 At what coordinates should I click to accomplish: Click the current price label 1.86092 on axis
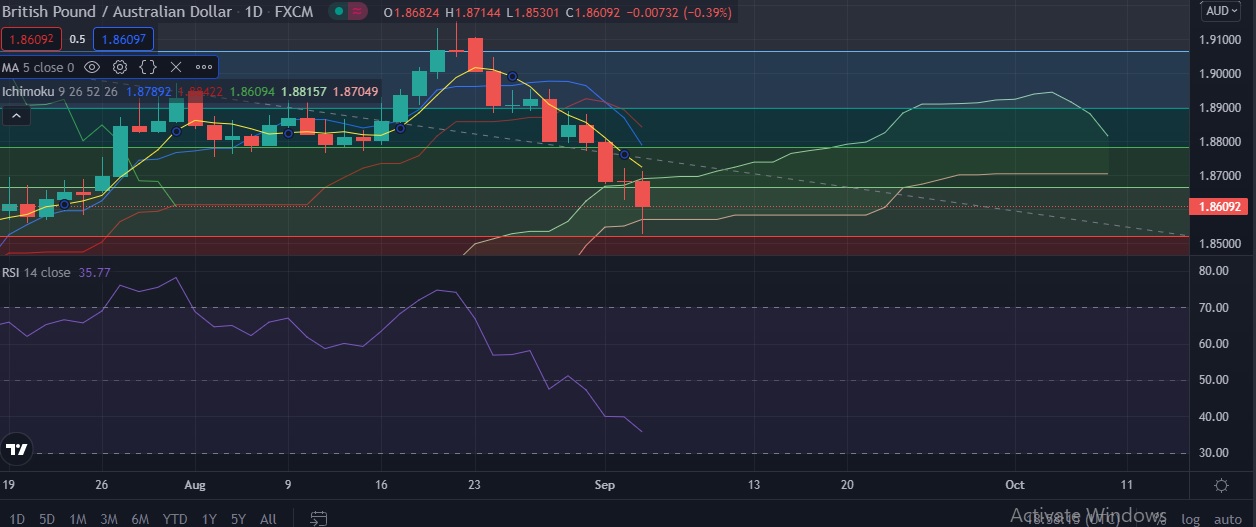point(1219,207)
